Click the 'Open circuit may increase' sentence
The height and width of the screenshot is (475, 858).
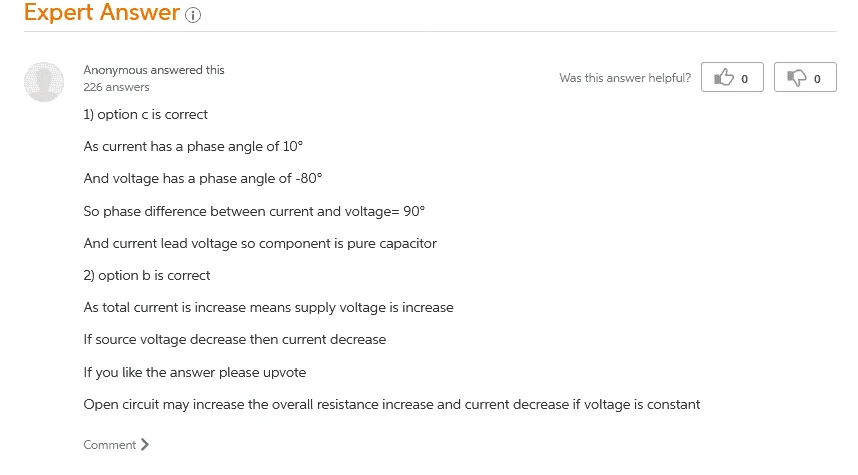(392, 404)
